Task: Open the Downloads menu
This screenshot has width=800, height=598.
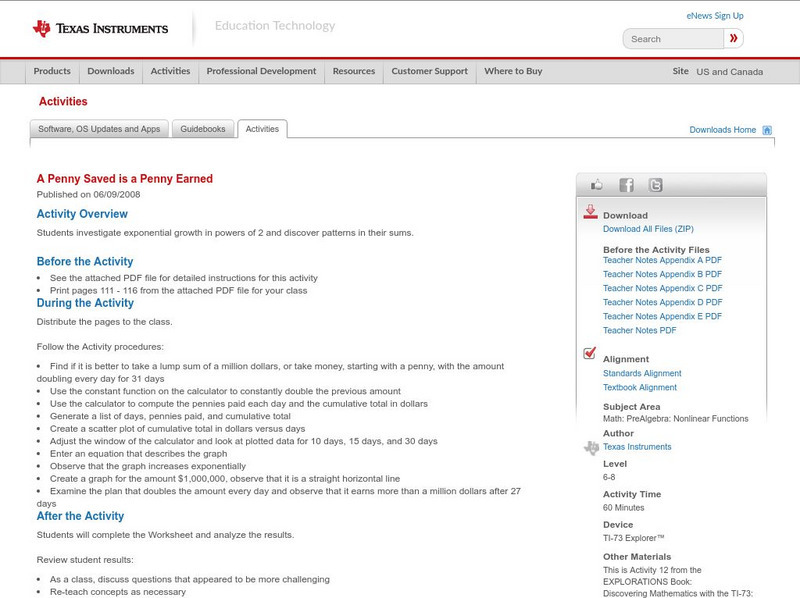Action: click(111, 71)
